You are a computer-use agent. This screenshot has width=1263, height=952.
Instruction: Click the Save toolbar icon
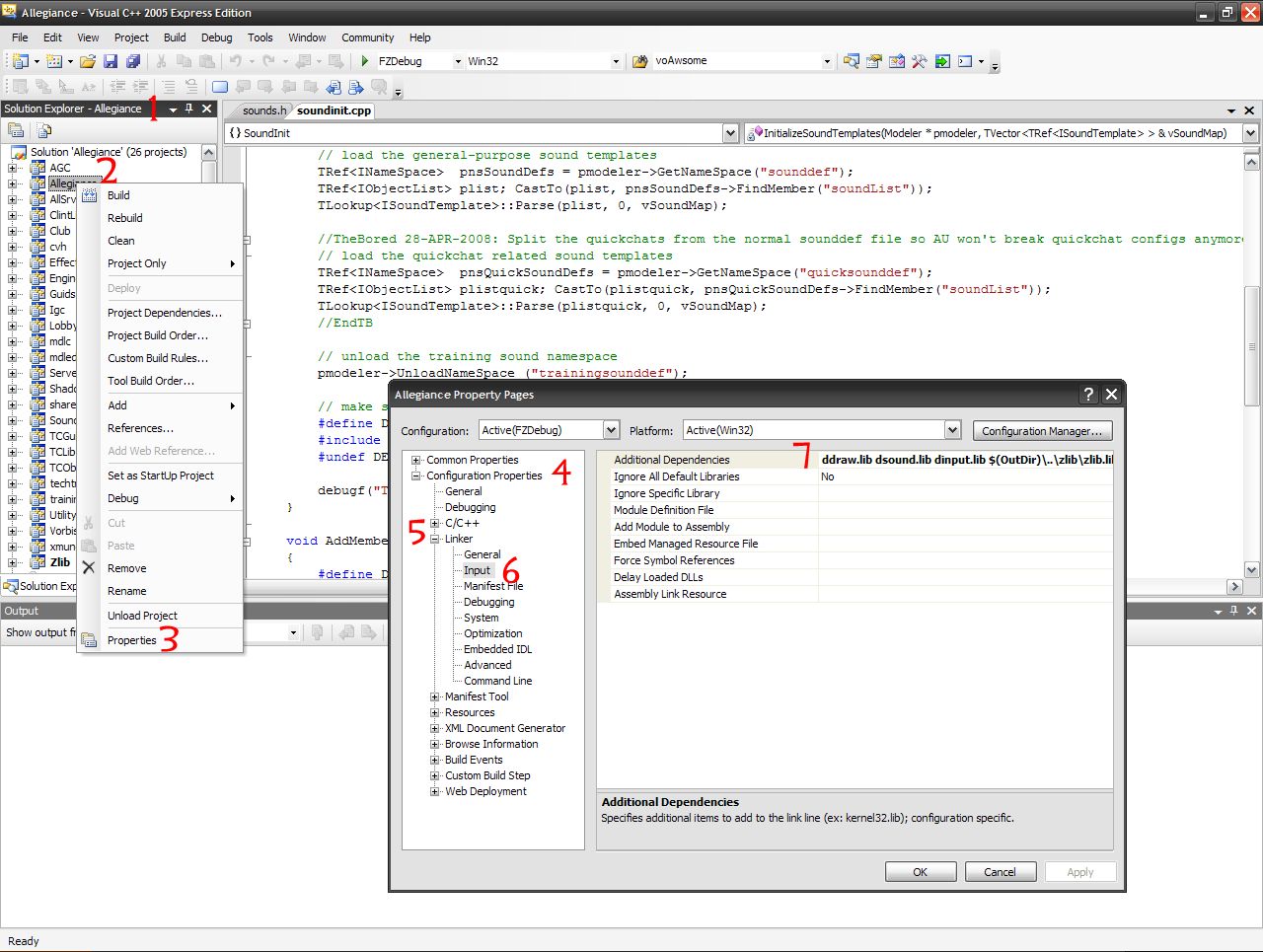pyautogui.click(x=111, y=61)
